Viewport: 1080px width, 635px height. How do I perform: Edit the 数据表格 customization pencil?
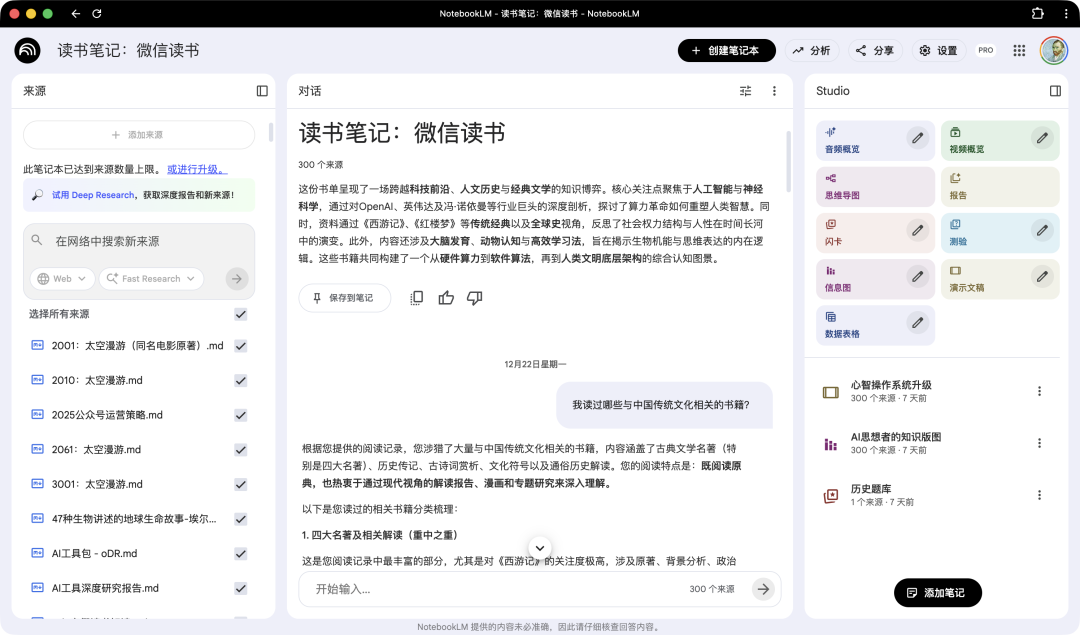click(x=917, y=322)
